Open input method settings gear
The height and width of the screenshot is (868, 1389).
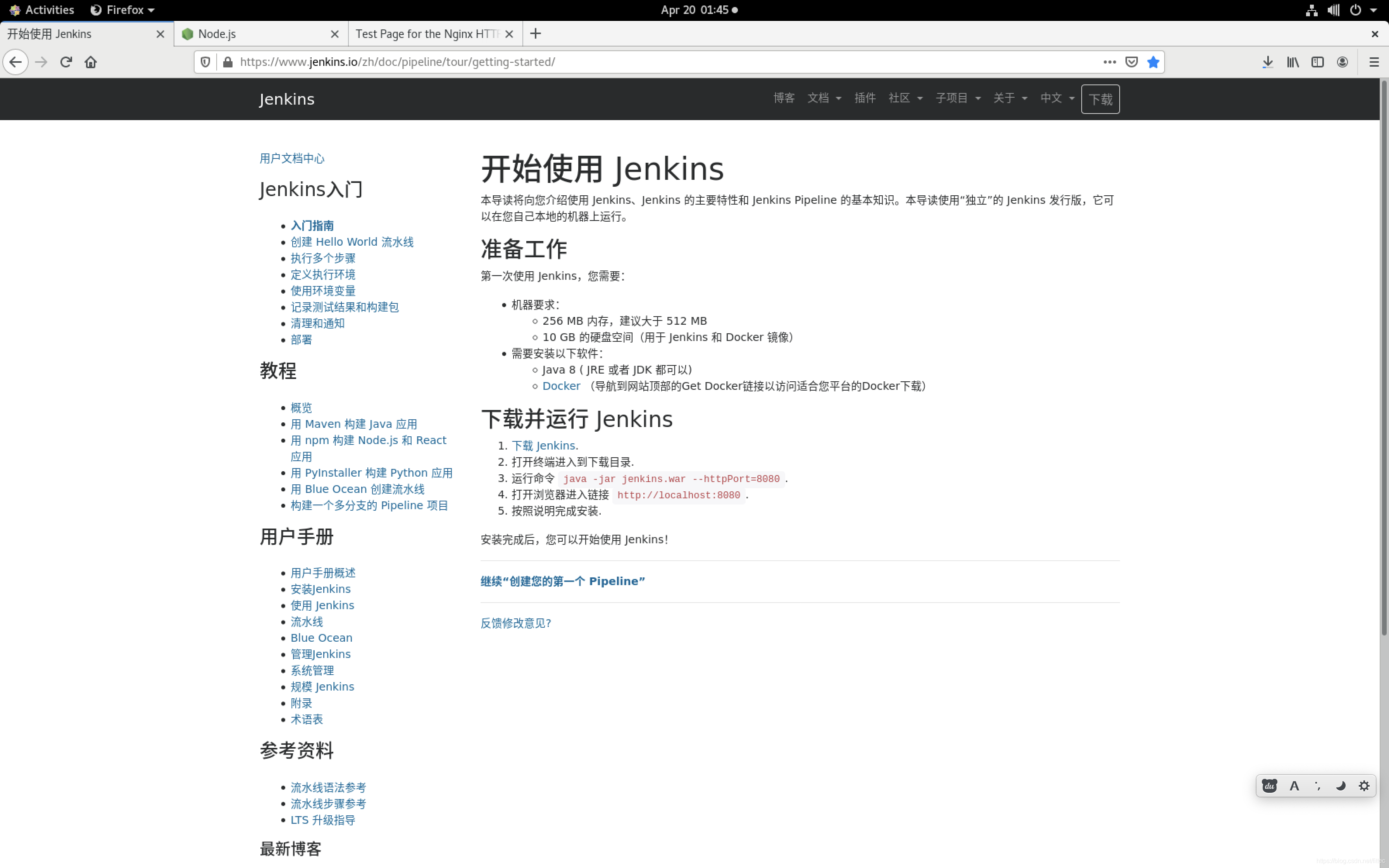tap(1364, 786)
